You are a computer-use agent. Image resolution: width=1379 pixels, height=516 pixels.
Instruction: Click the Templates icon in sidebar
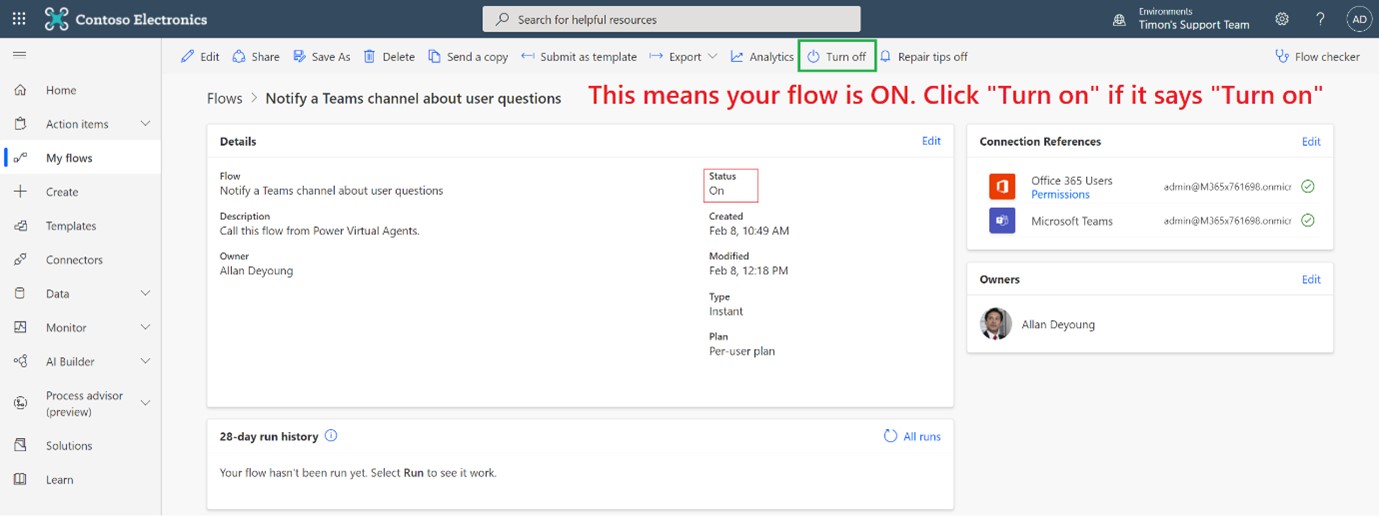[20, 226]
